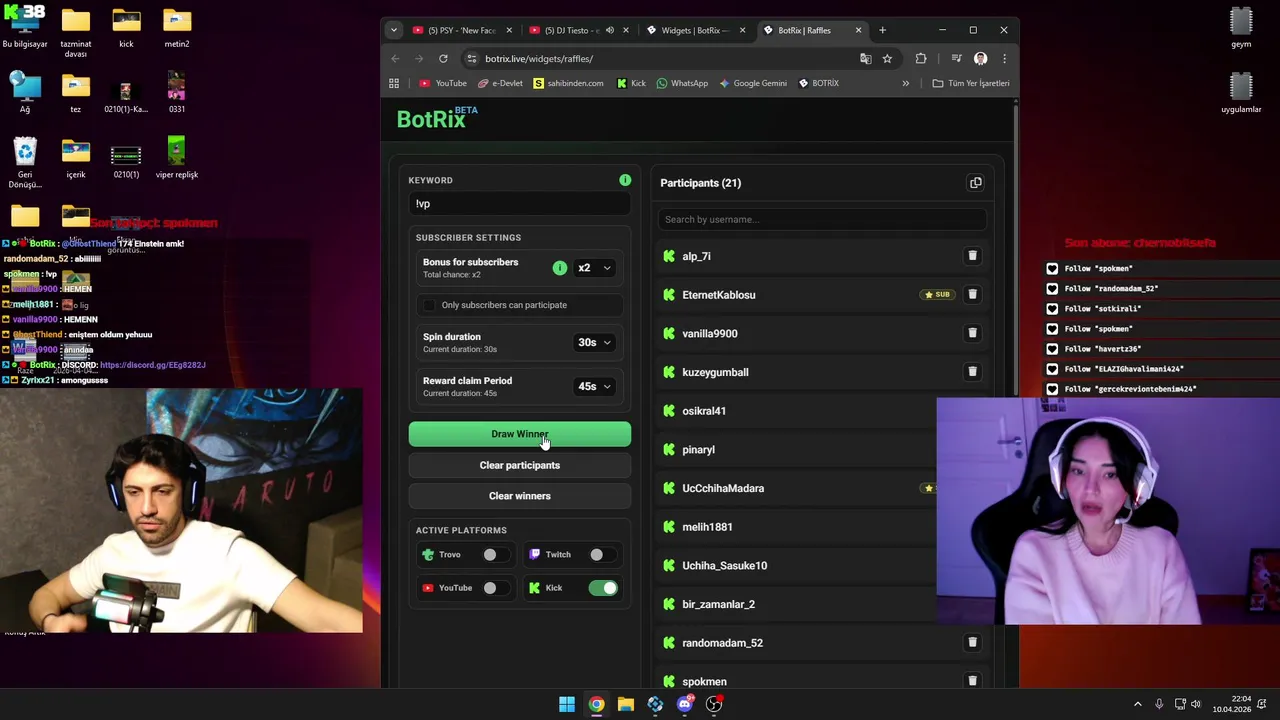1280x720 pixels.
Task: Click the Clear winners button
Action: (x=520, y=496)
